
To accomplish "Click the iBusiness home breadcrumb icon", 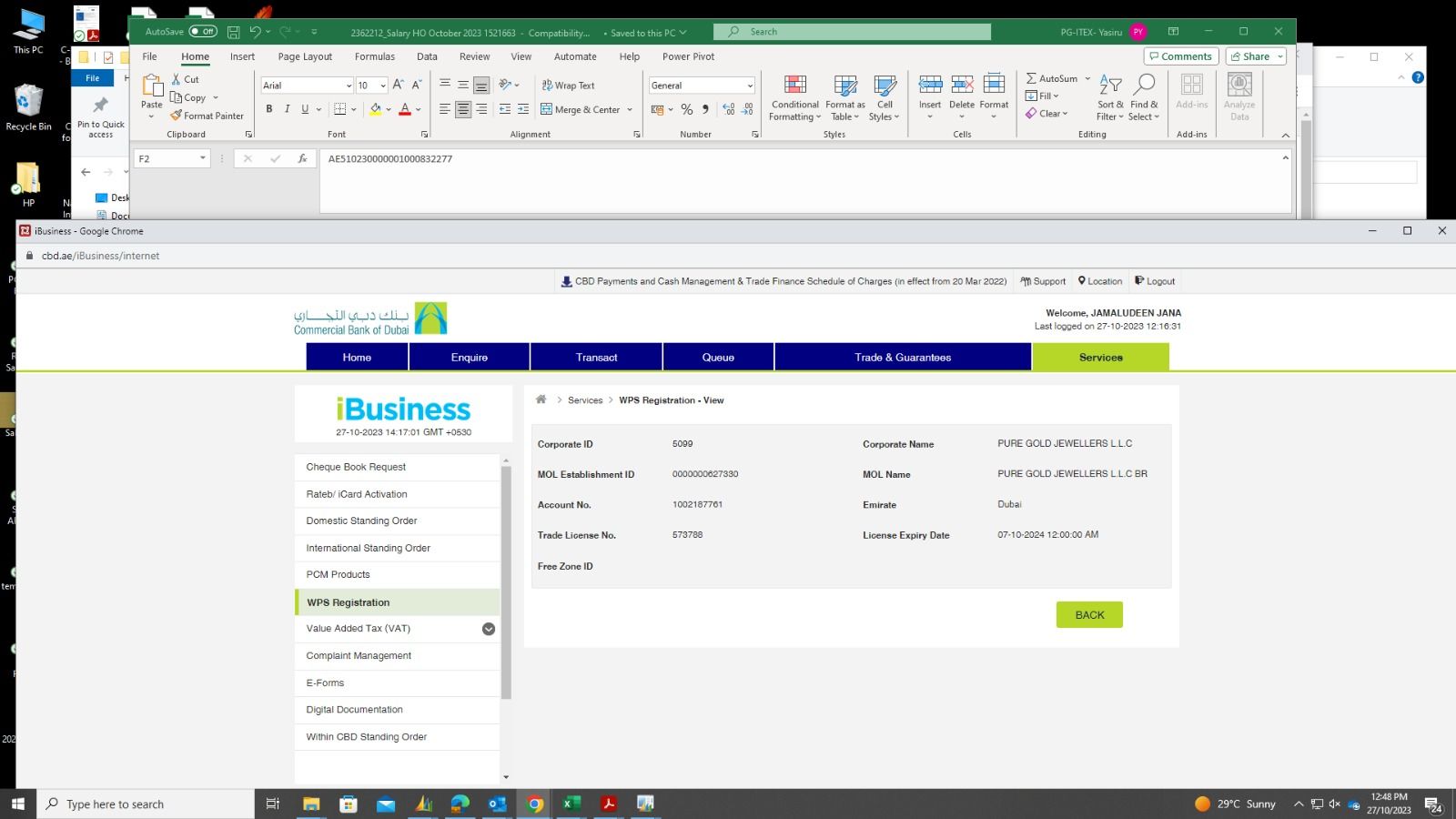I will (541, 399).
